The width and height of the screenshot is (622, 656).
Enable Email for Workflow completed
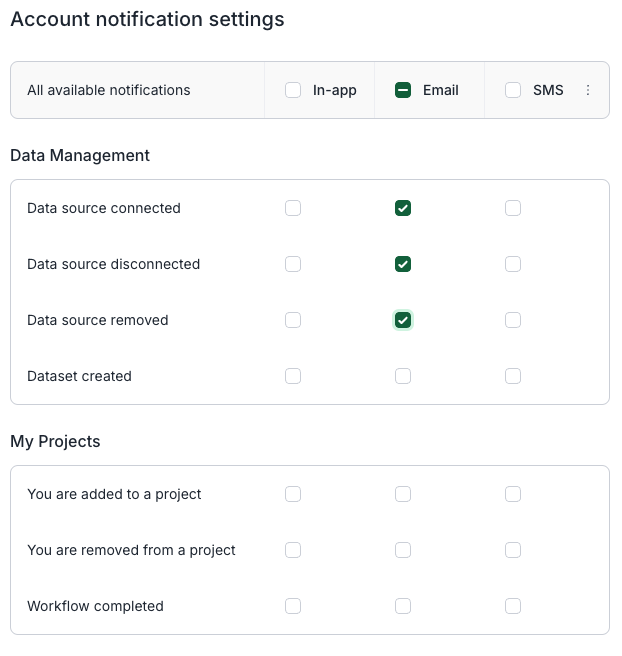403,606
